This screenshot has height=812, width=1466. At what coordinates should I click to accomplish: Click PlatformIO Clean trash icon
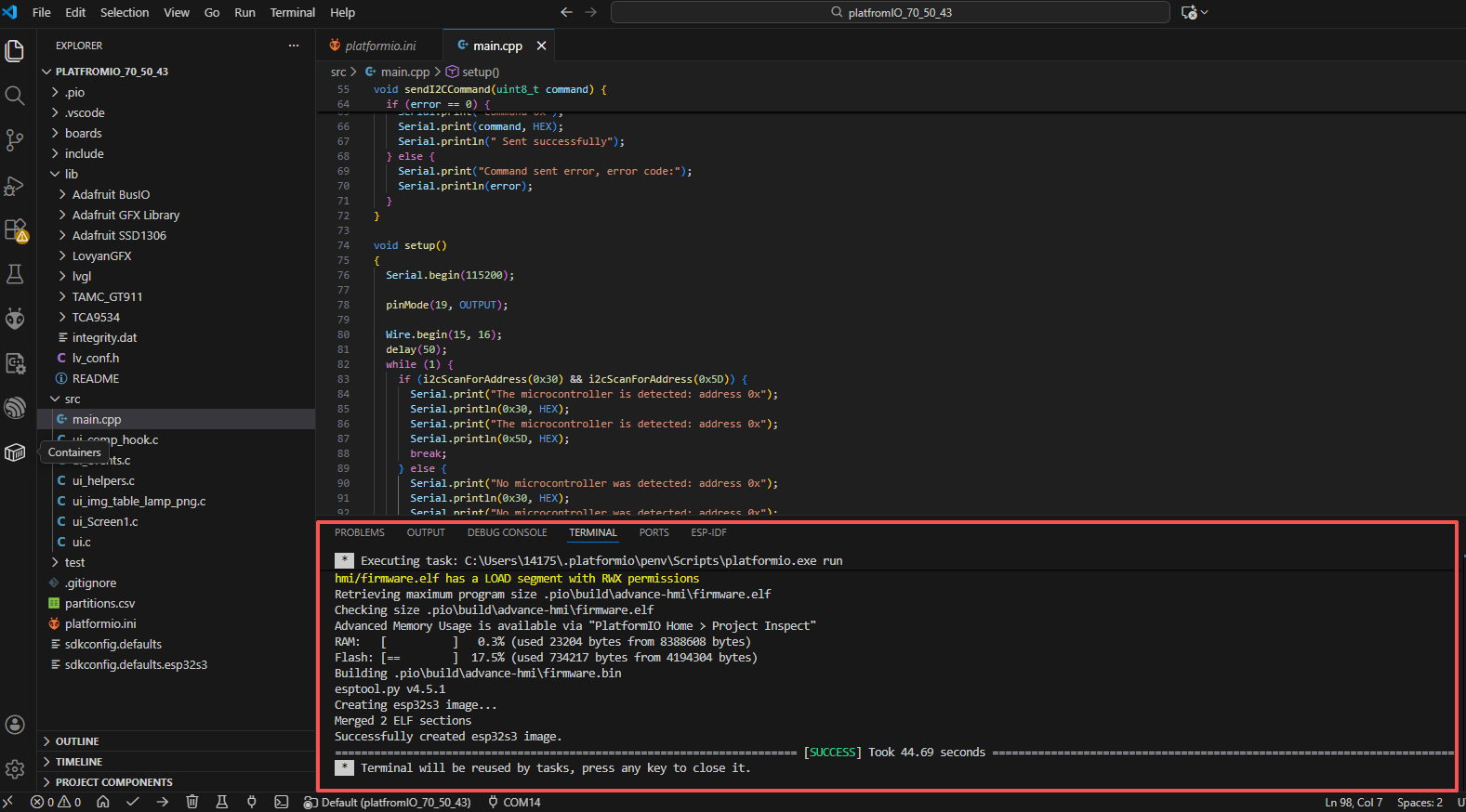(192, 802)
